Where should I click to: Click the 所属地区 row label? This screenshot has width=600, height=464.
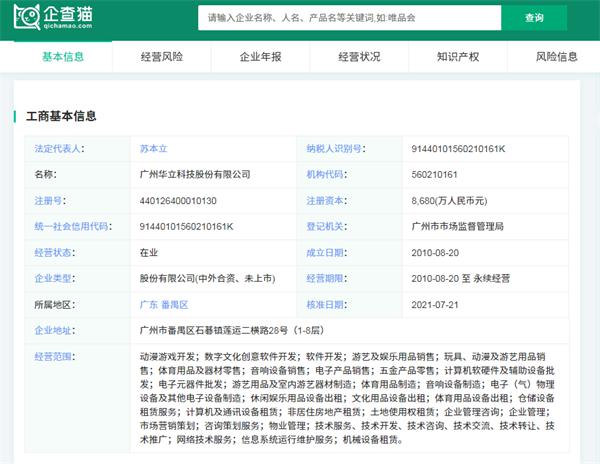point(54,304)
